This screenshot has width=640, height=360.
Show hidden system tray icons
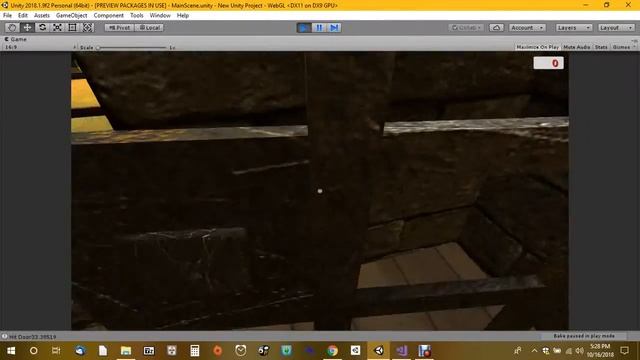click(x=534, y=351)
